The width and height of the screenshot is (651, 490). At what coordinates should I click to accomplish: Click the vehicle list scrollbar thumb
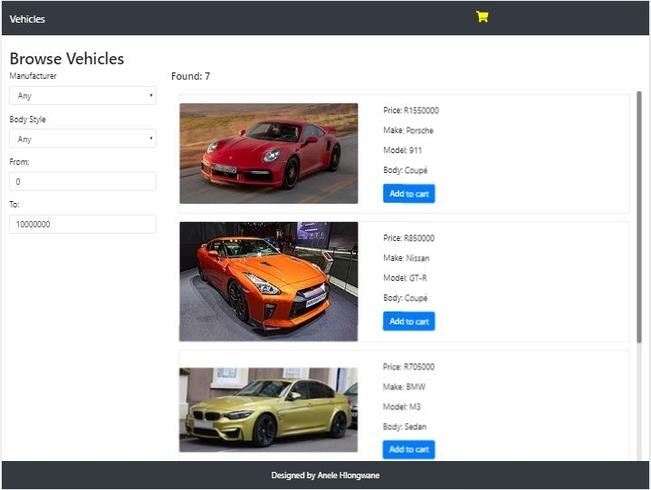[x=639, y=217]
